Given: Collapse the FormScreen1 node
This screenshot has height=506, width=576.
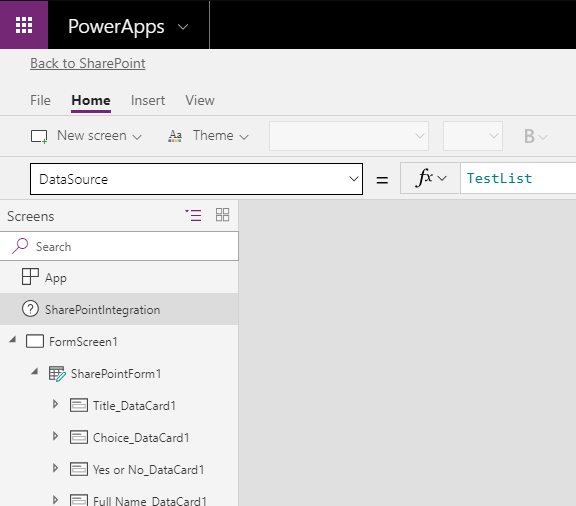Looking at the screenshot, I should [x=13, y=339].
